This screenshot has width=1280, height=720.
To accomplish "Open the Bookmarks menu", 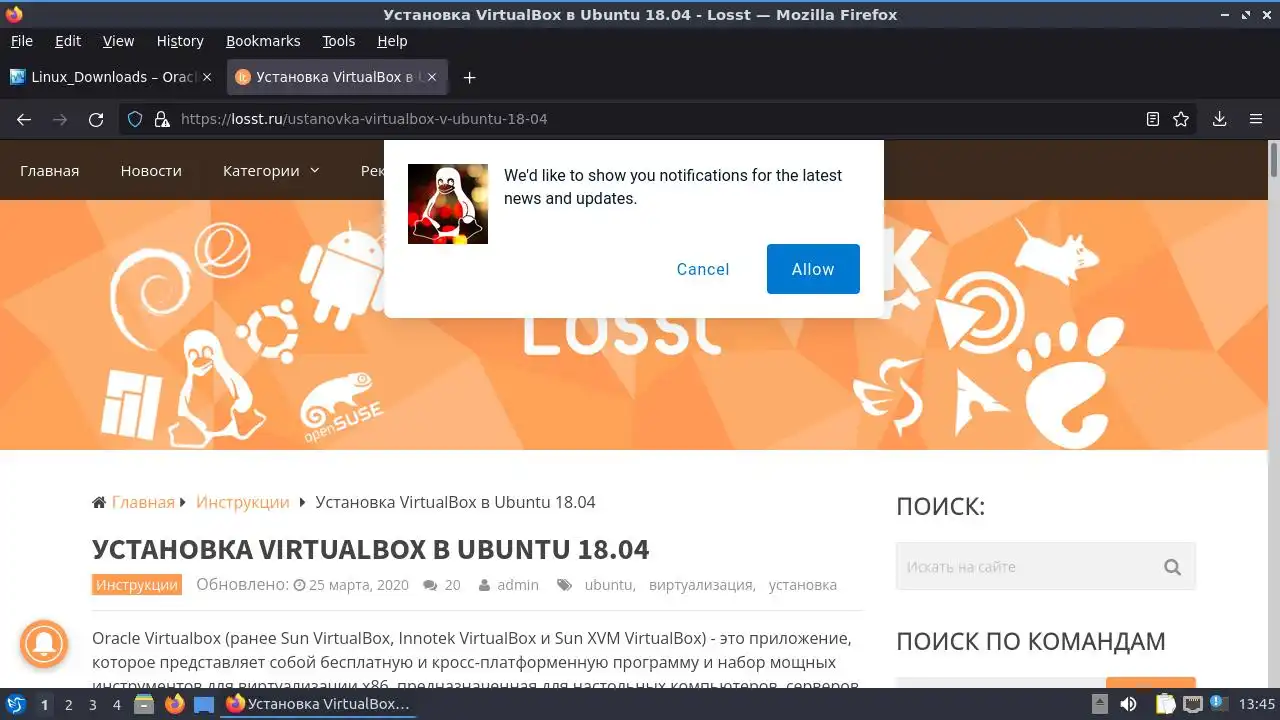I will coord(263,41).
